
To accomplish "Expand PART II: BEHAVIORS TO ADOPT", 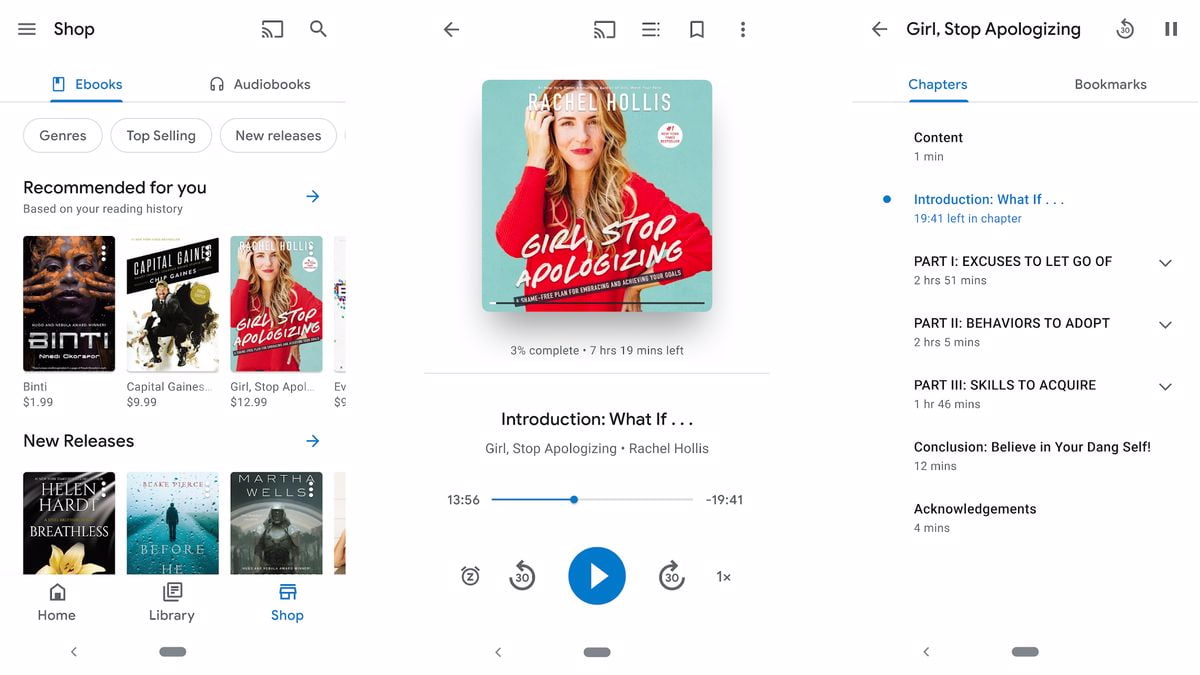I will (1165, 324).
